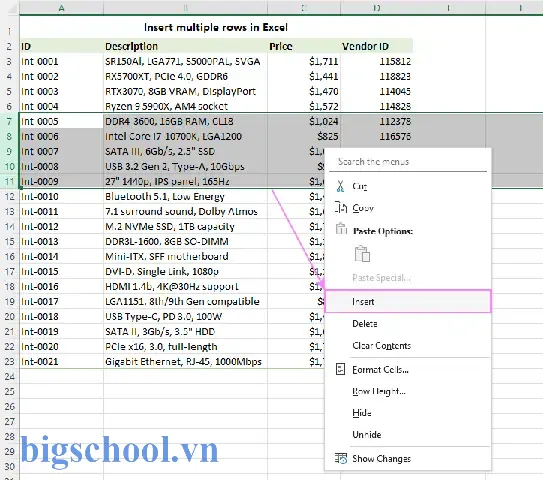Click cell USB Type-C, PD 3.0, 100W
This screenshot has width=543, height=480.
185,316
